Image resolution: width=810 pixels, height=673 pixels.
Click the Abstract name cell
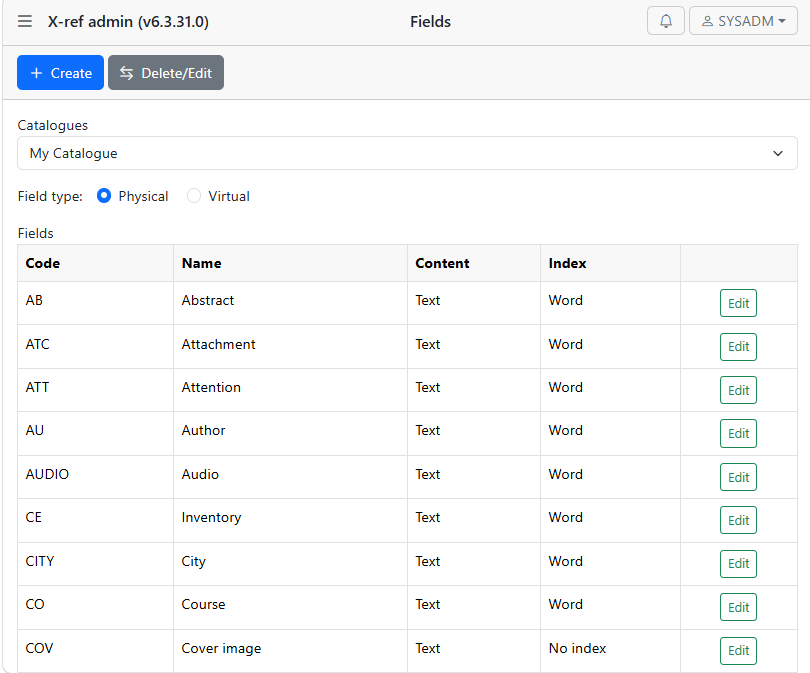pos(290,303)
